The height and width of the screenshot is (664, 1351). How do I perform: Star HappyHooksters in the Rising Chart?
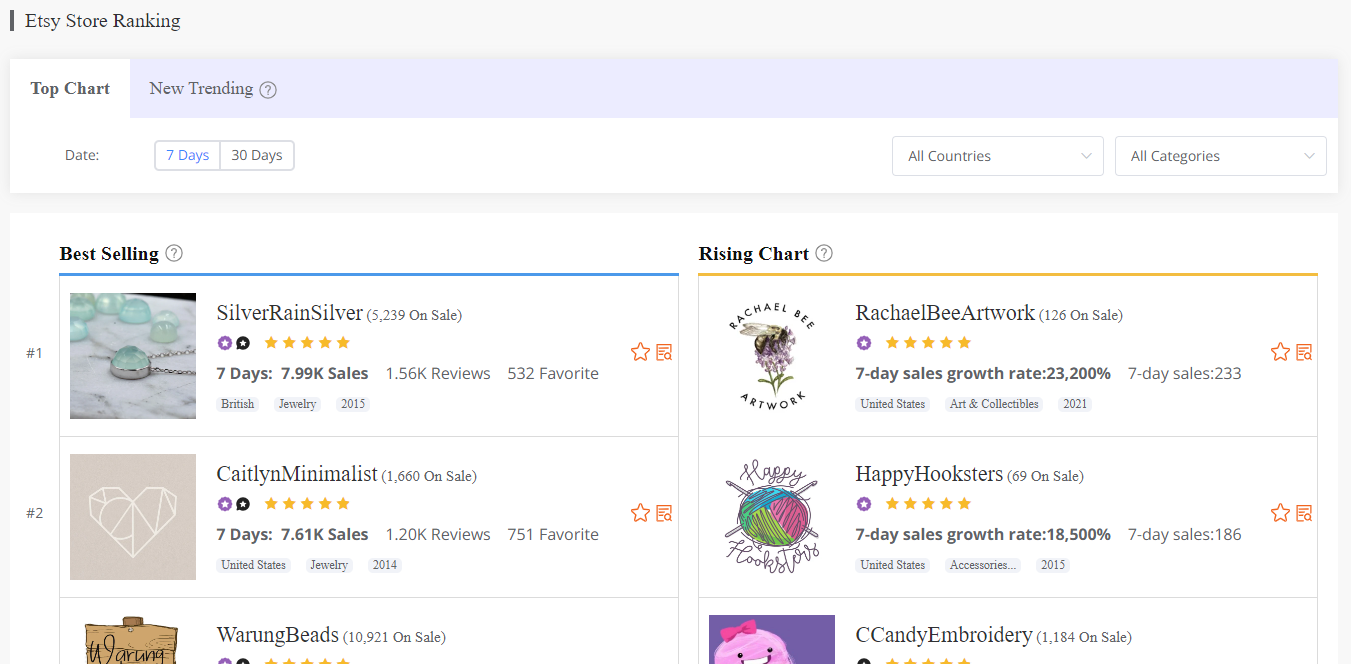[x=1279, y=513]
